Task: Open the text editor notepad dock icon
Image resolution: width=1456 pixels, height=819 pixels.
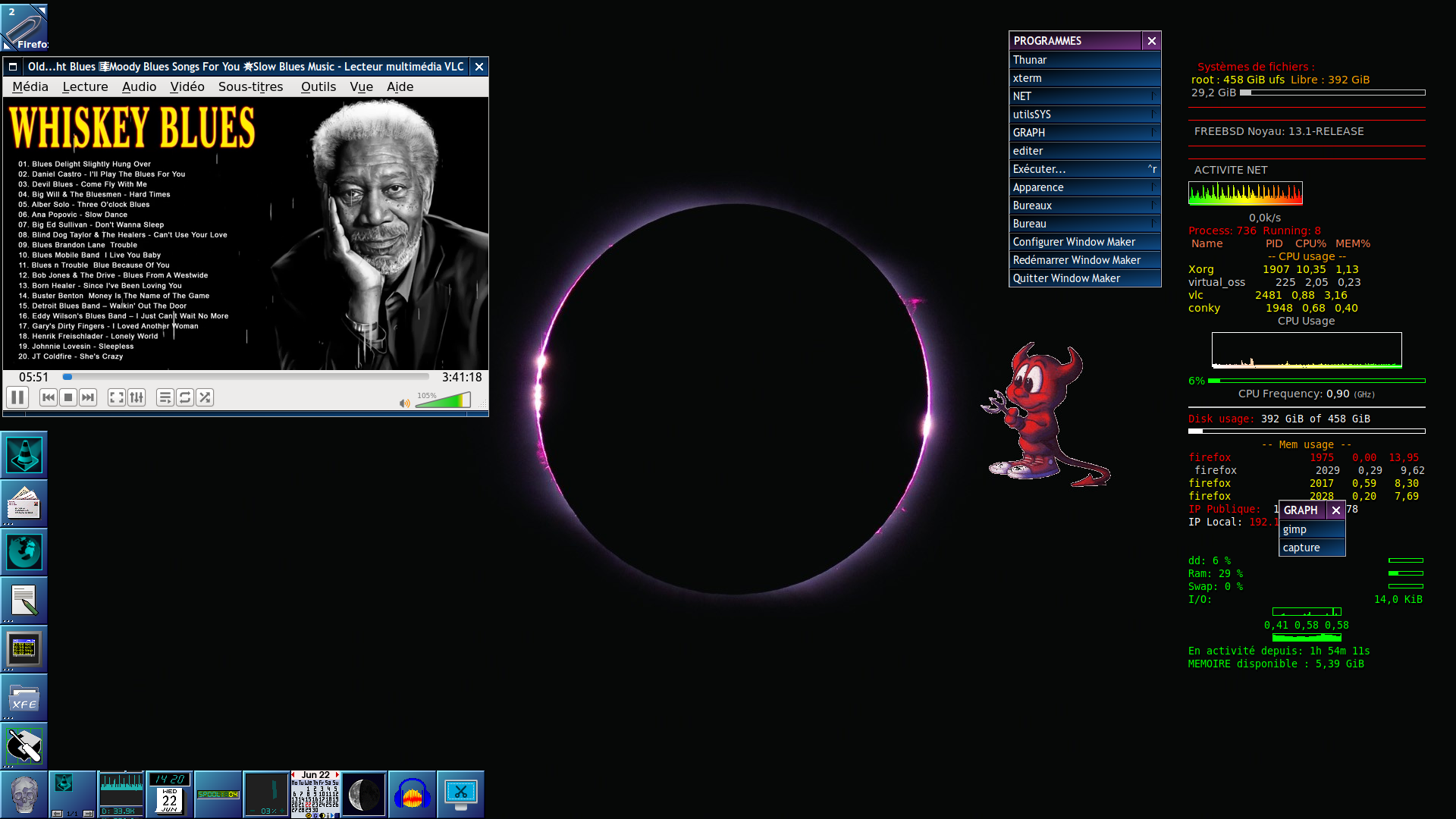Action: pos(24,601)
